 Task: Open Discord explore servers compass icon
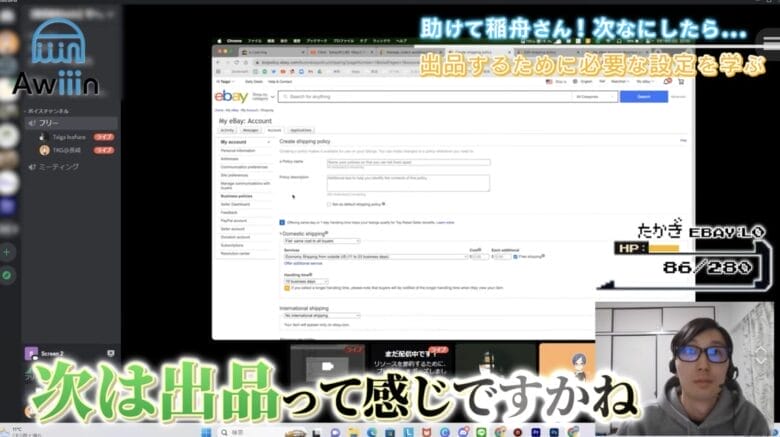click(7, 275)
